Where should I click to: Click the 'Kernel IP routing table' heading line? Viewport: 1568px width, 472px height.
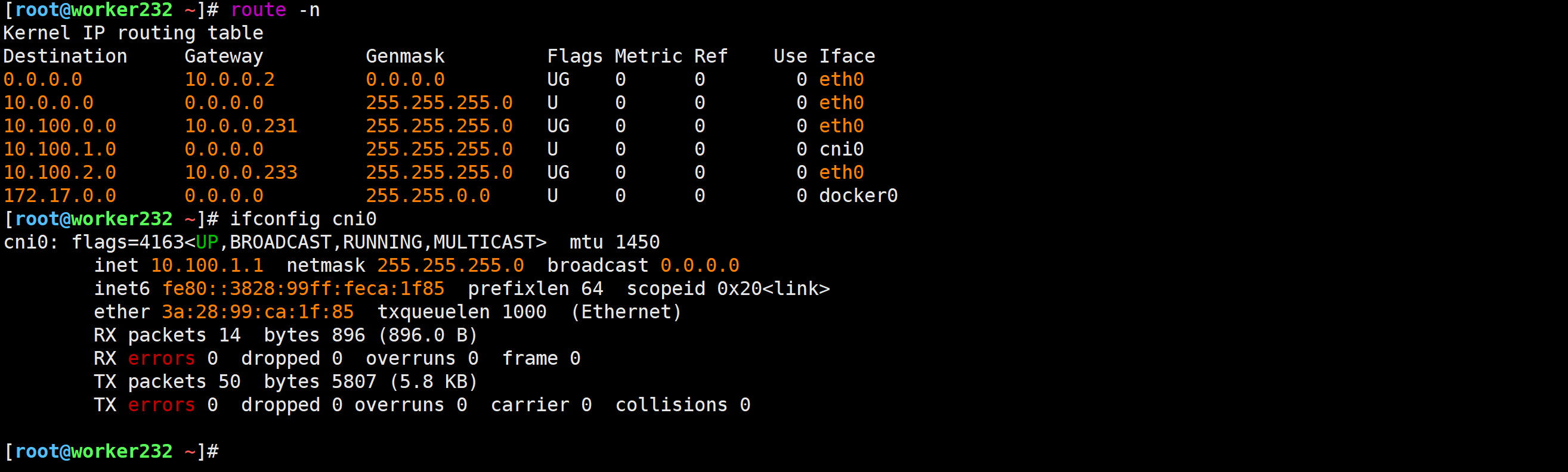134,33
